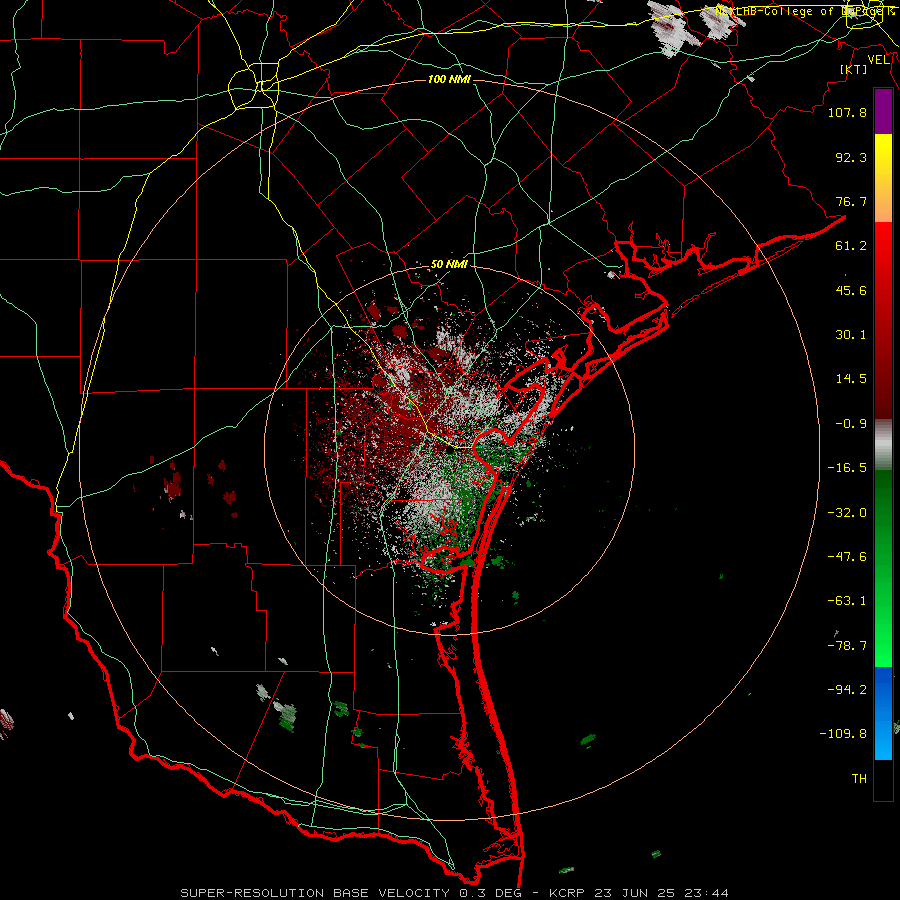This screenshot has height=900, width=900.
Task: Pick the purple segment of the color bar
Action: pyautogui.click(x=883, y=111)
